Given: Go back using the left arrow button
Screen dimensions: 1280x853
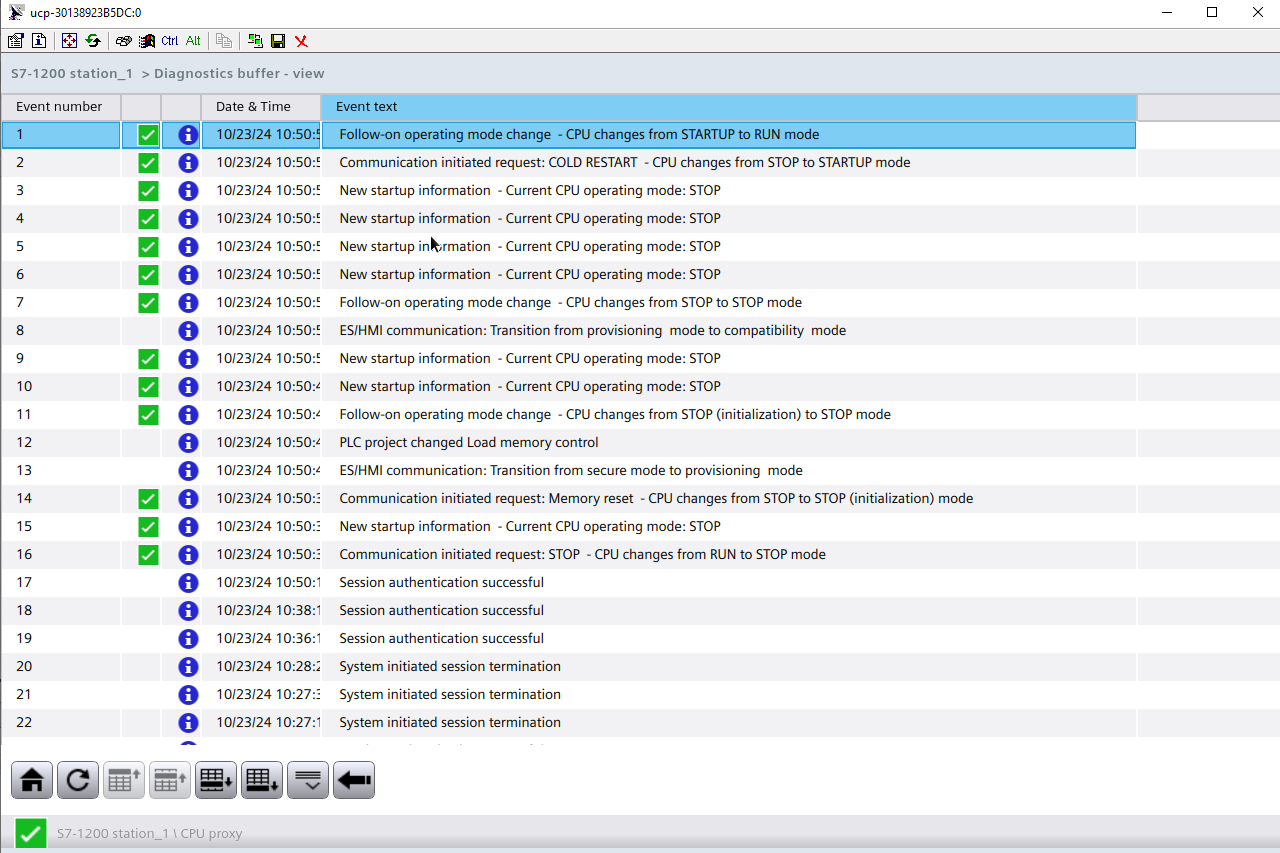Looking at the screenshot, I should pyautogui.click(x=354, y=780).
